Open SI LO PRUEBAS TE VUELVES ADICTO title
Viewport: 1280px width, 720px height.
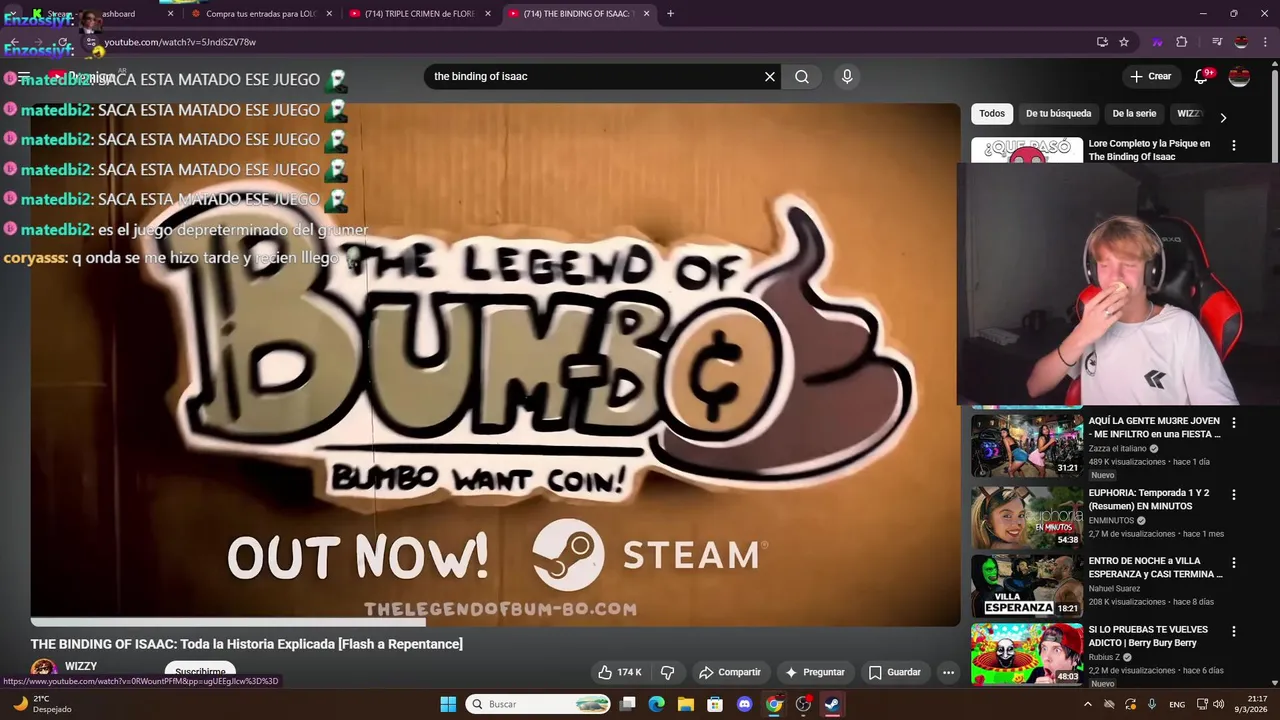click(1148, 636)
